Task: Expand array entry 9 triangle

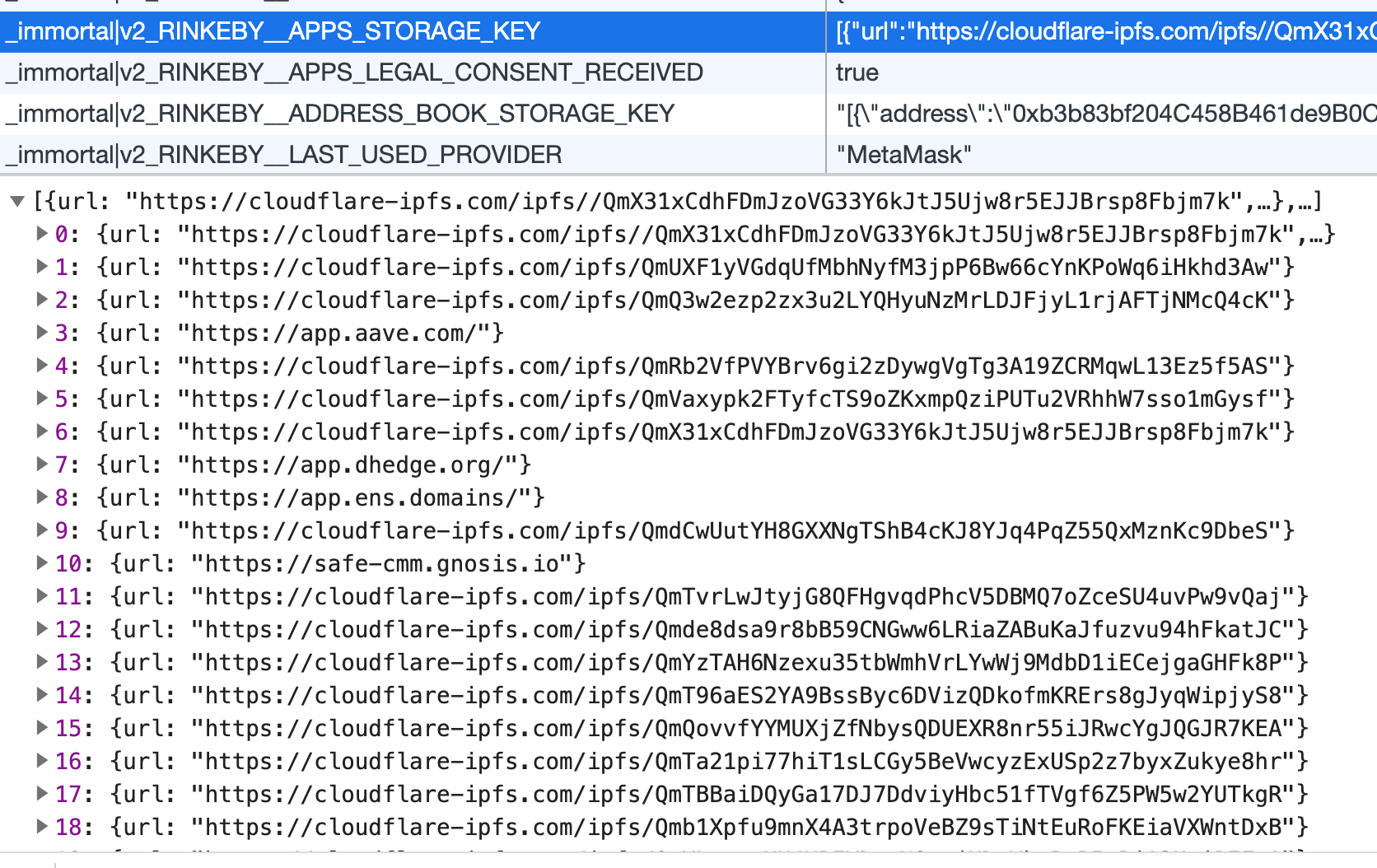Action: [x=41, y=530]
